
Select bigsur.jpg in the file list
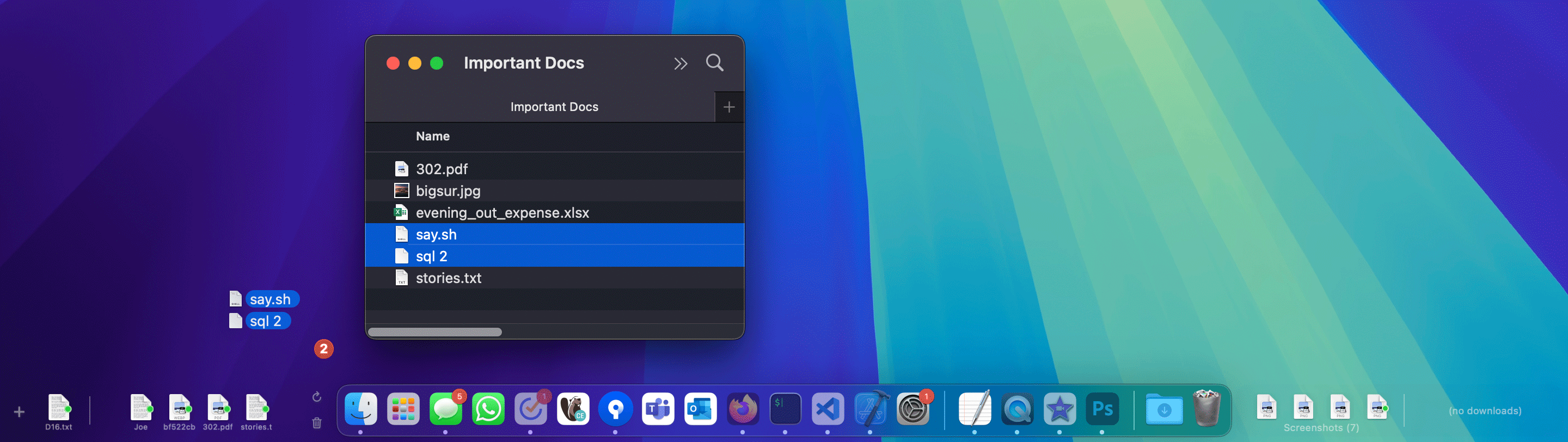[555, 191]
